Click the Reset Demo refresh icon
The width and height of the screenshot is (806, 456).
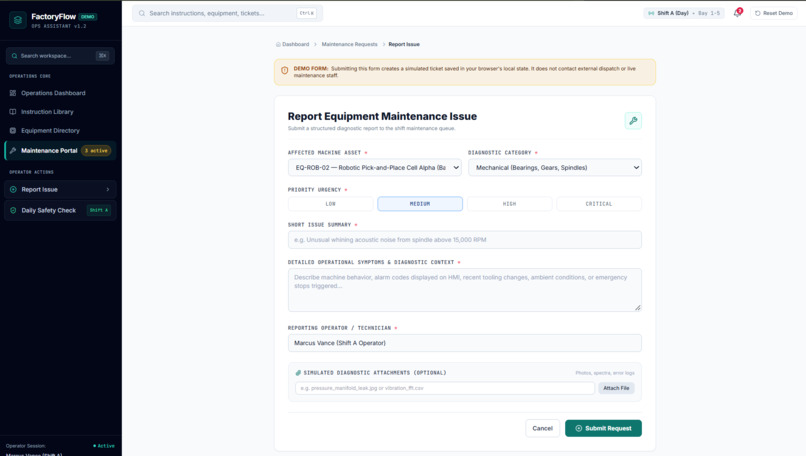point(757,13)
